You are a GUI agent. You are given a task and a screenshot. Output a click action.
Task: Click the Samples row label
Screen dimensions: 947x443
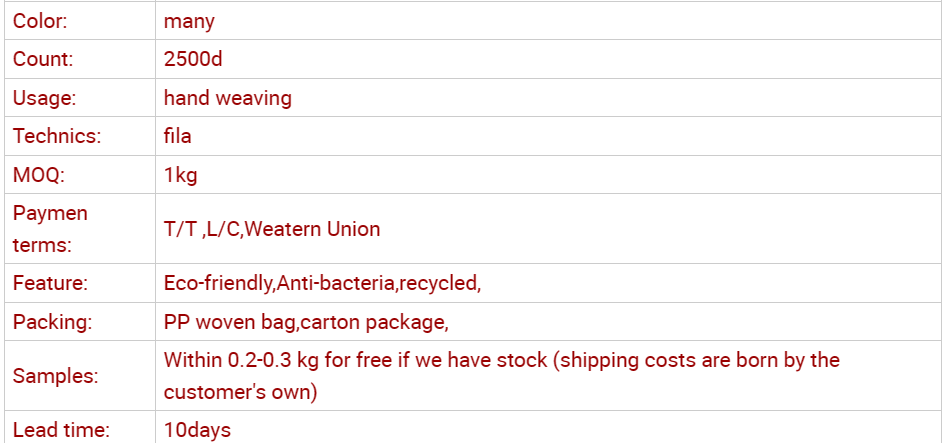pyautogui.click(x=55, y=376)
